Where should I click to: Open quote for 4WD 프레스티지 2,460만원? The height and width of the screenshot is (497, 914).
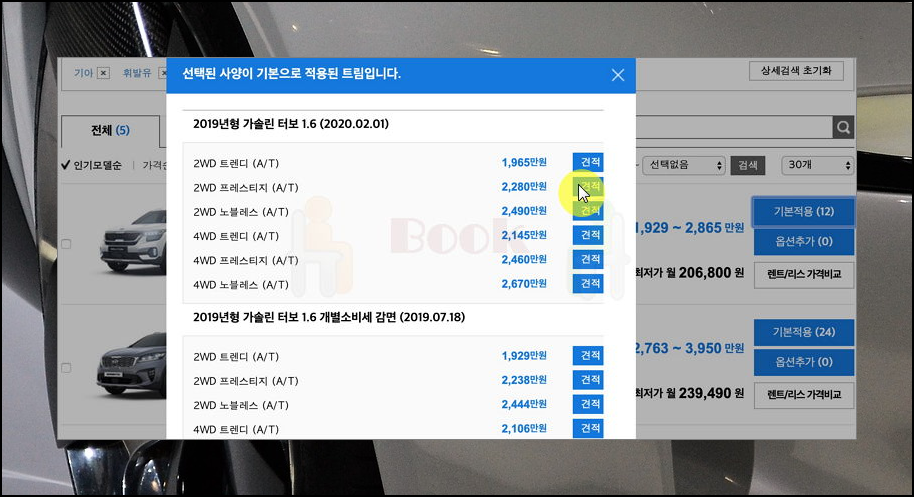click(x=588, y=259)
